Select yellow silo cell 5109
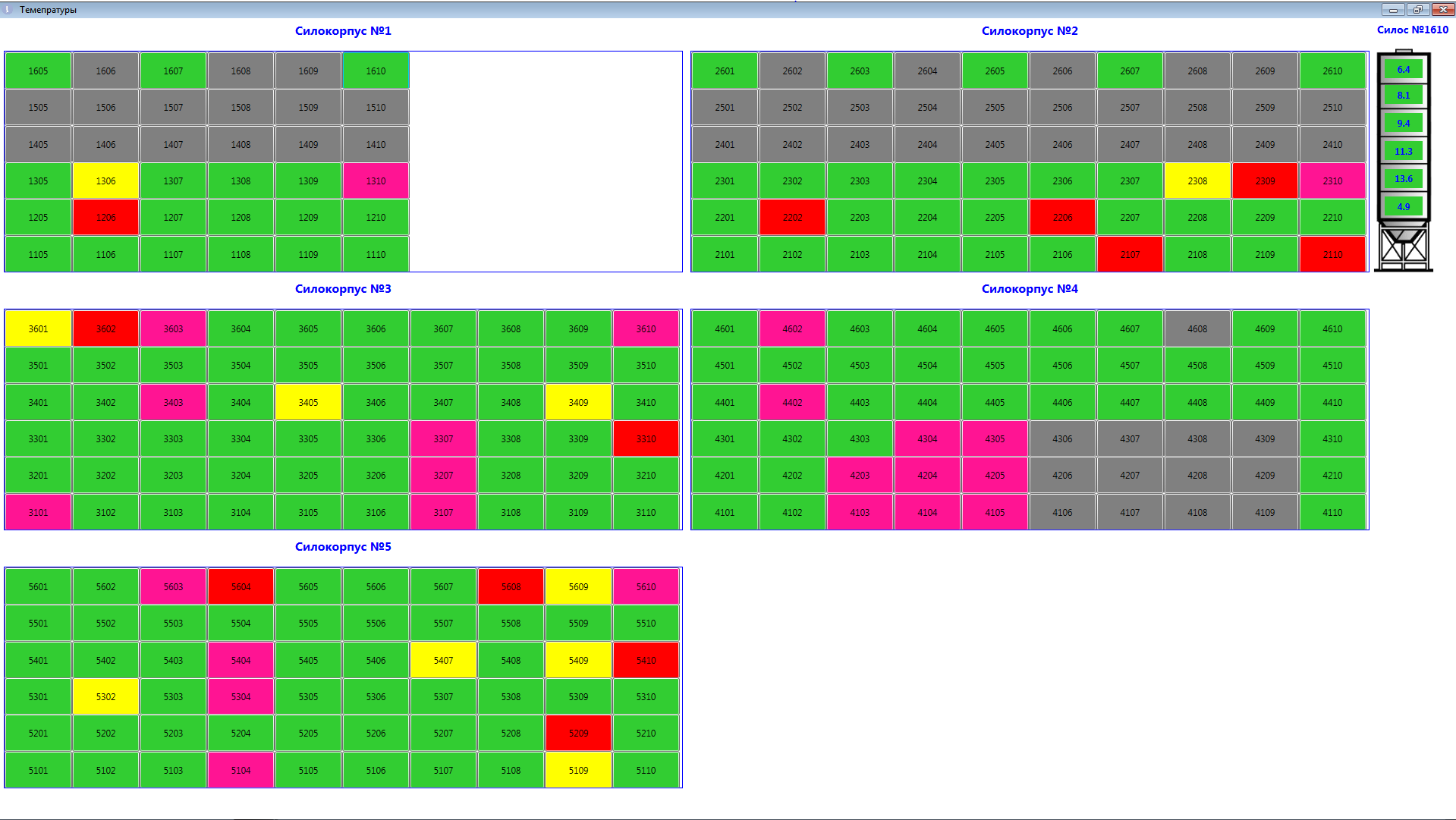 click(578, 770)
